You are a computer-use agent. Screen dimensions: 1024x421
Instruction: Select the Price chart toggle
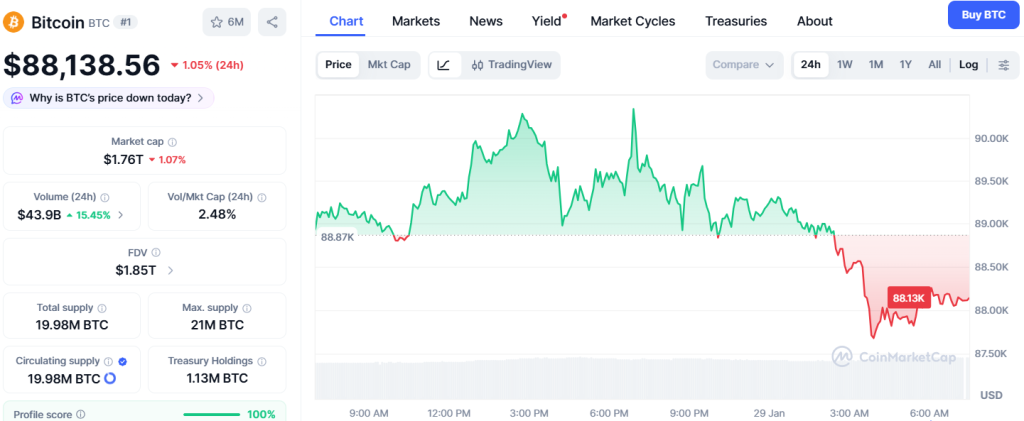(x=338, y=65)
